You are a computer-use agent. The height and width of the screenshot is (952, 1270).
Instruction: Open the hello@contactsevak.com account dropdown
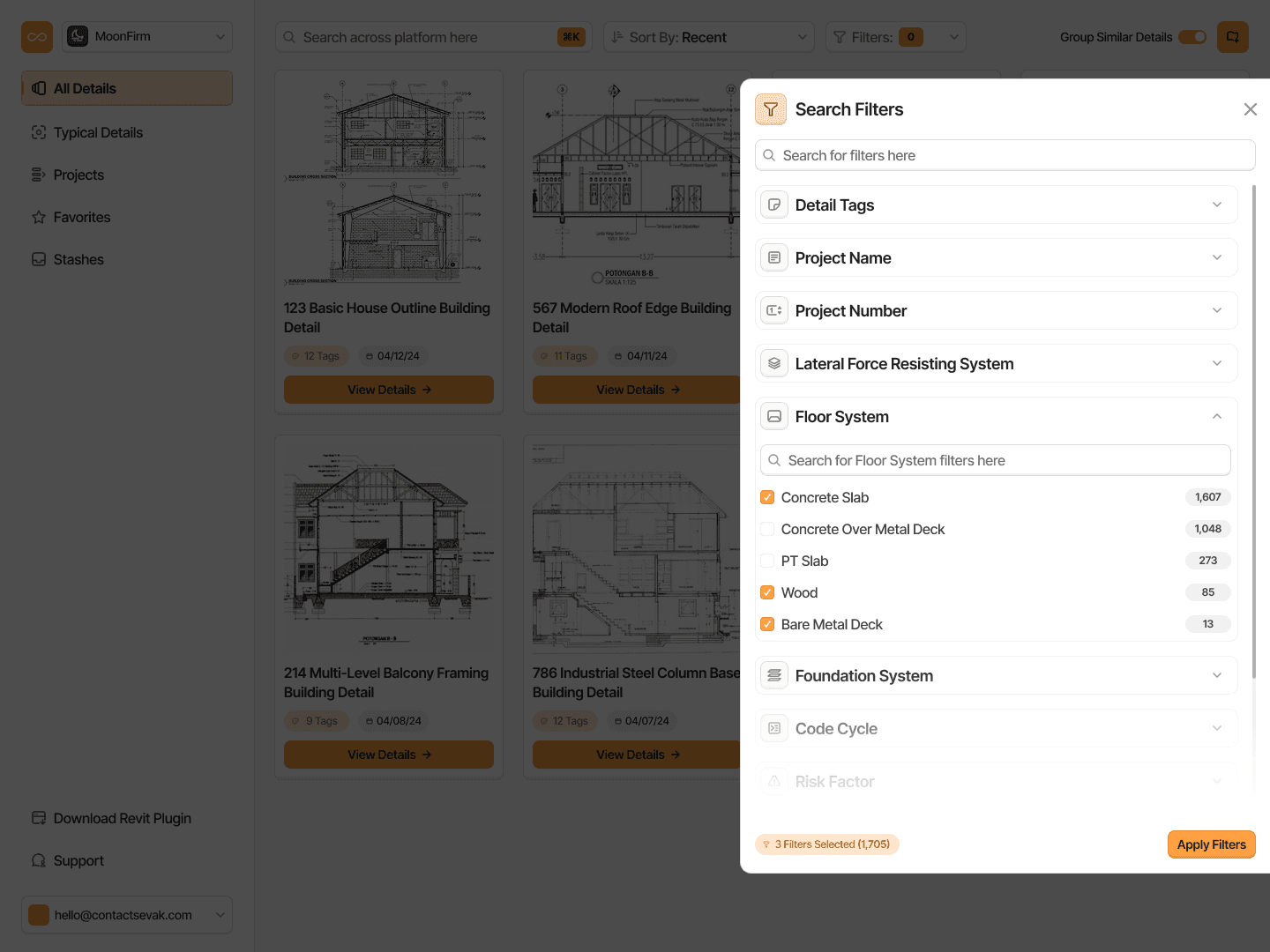point(127,915)
